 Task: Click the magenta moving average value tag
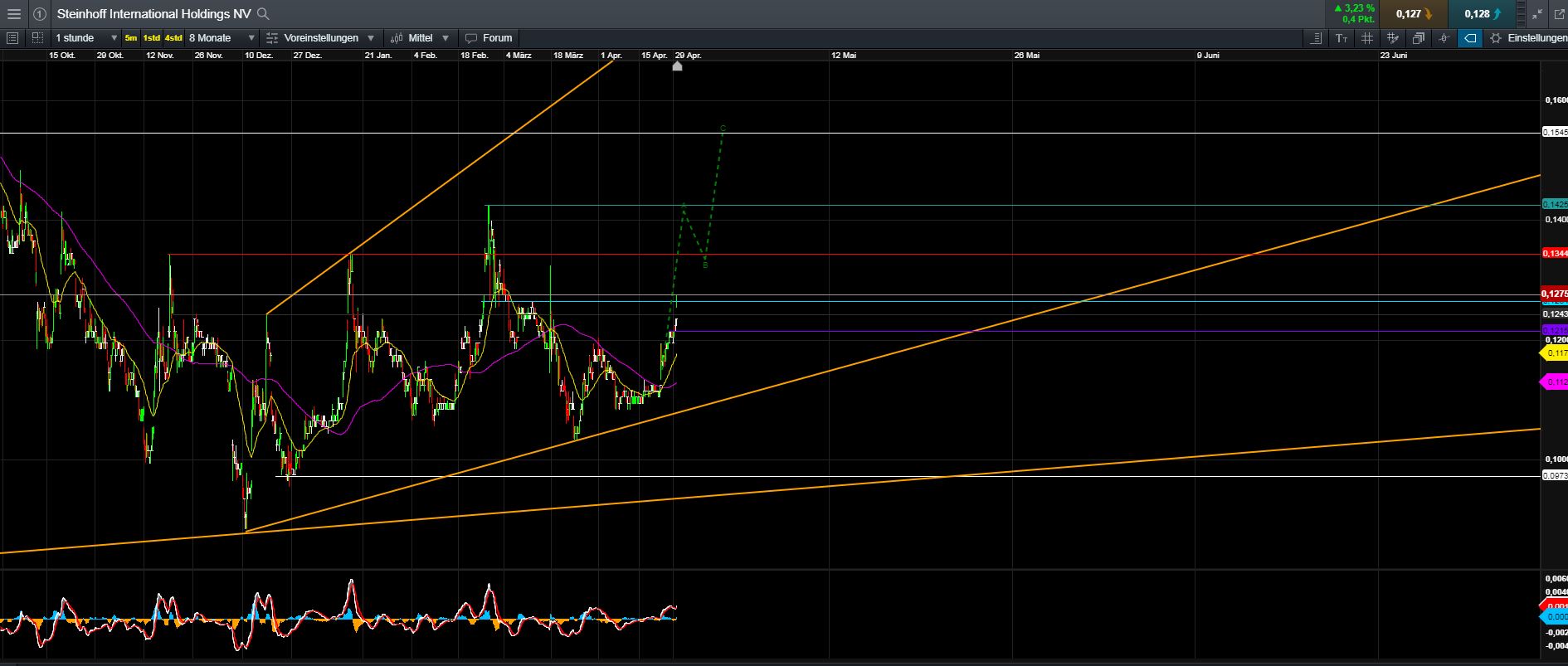1554,382
